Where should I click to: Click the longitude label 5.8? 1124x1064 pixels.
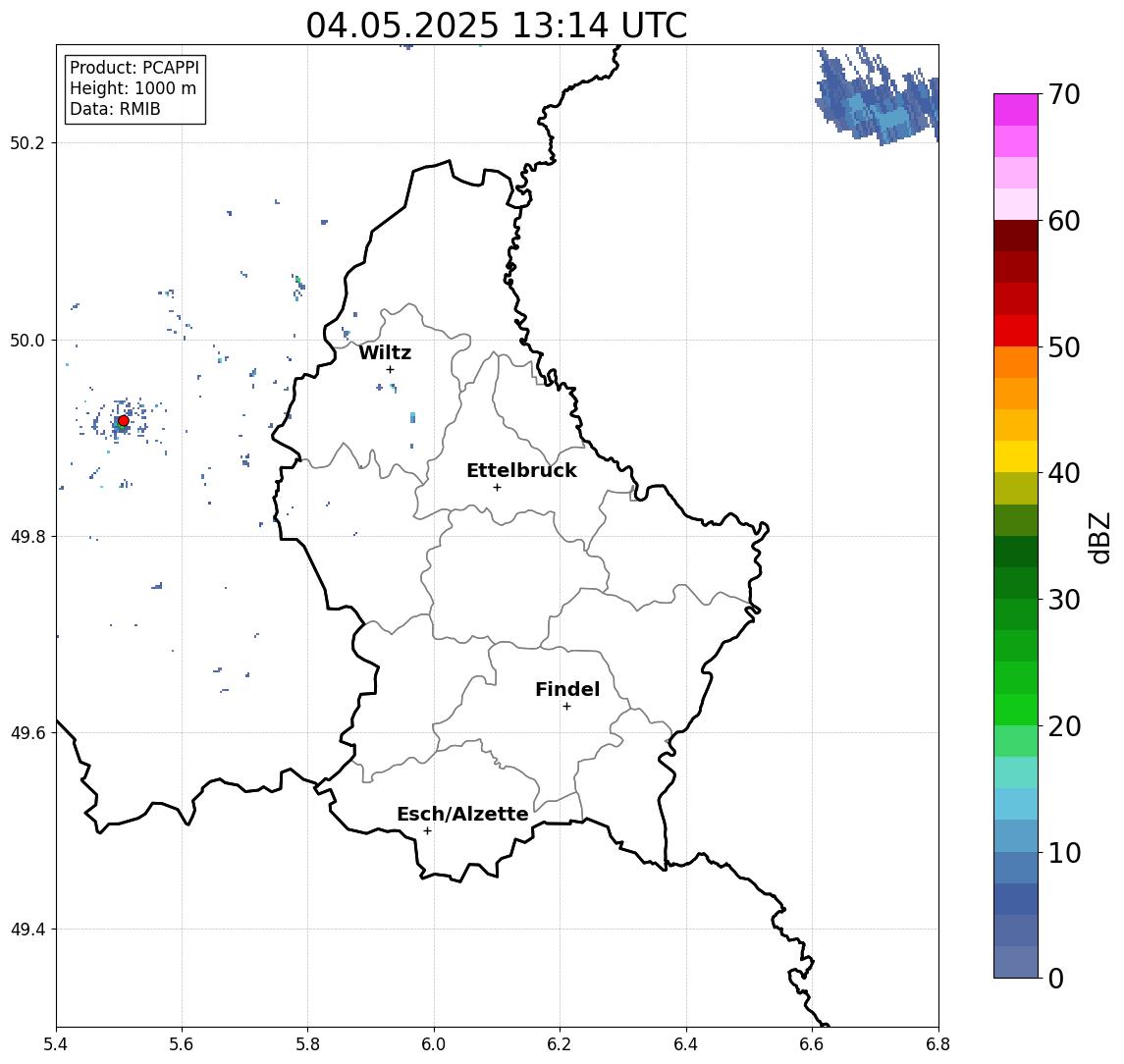[x=307, y=1044]
